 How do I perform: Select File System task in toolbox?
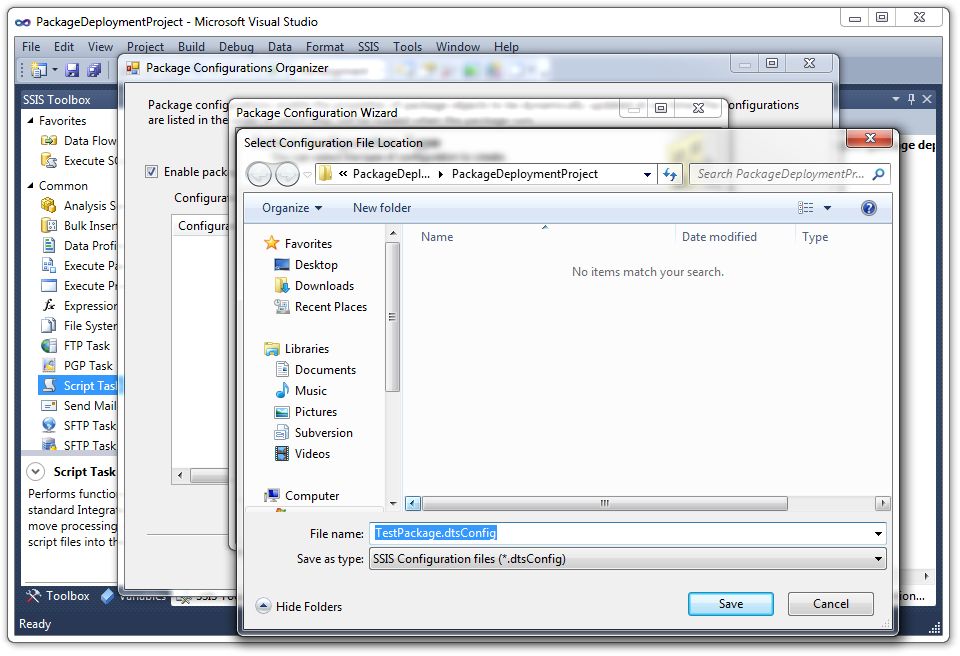point(78,326)
